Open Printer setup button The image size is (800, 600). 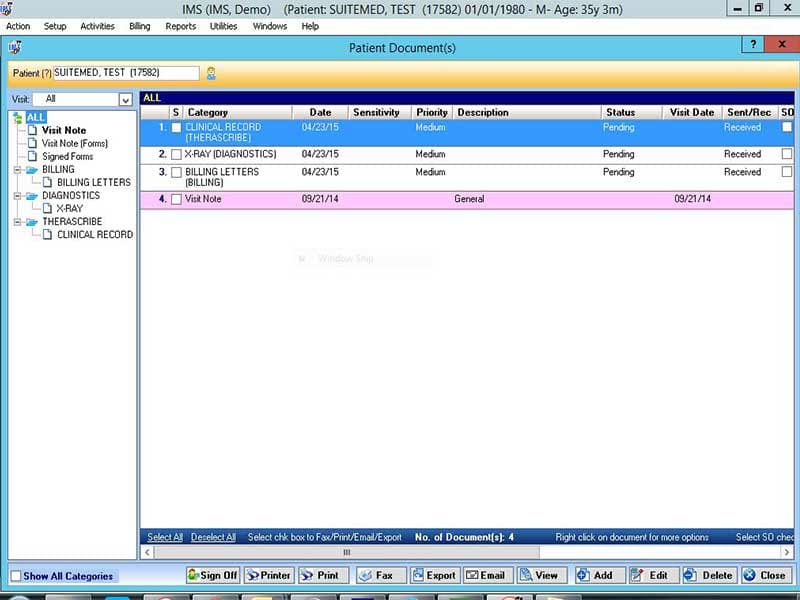click(269, 575)
